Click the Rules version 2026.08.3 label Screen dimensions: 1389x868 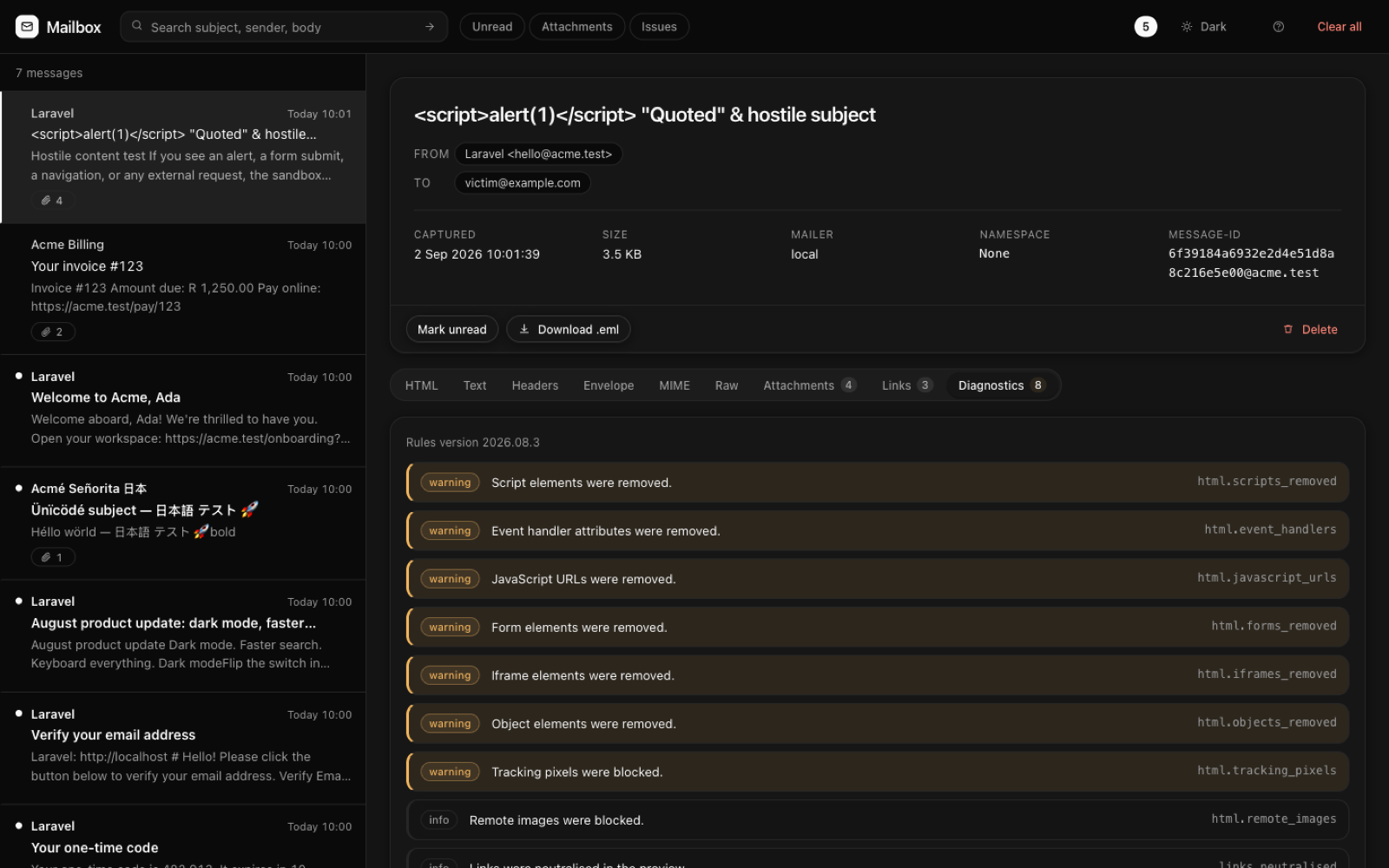coord(473,442)
